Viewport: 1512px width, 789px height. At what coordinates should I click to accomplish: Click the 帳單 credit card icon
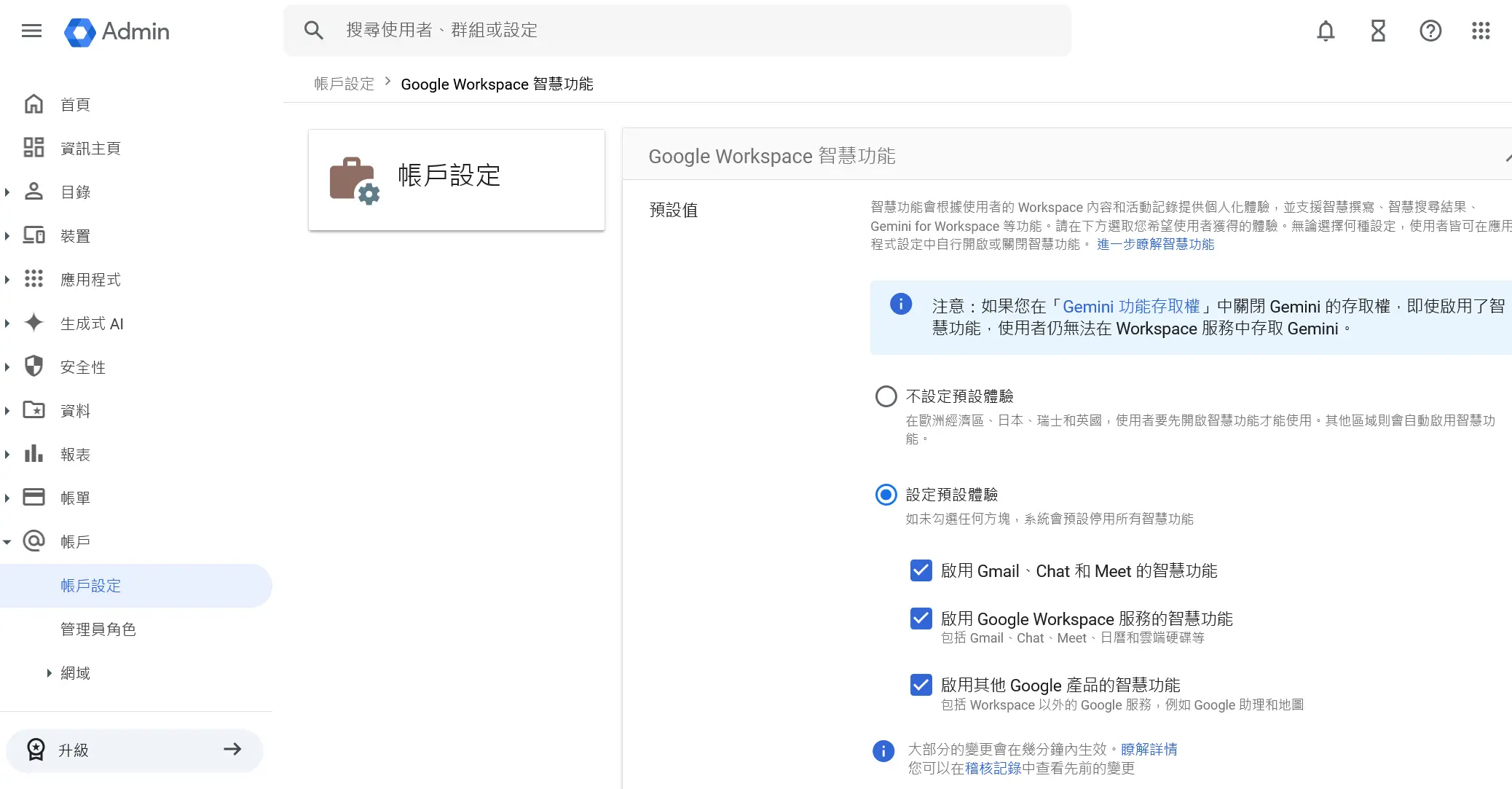point(34,498)
